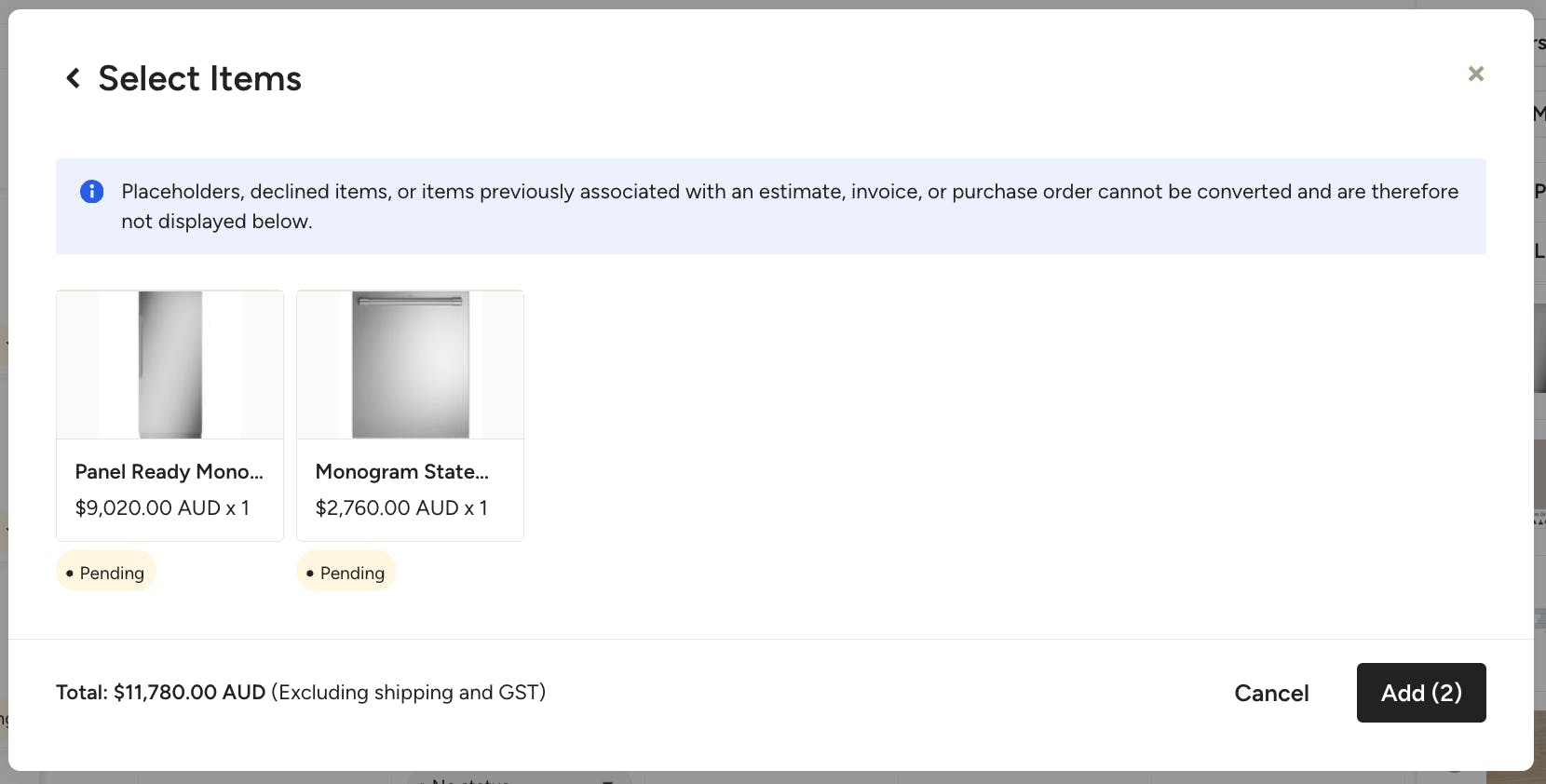Click the (Excluding shipping and GST) note
Viewport: 1546px width, 784px height.
click(409, 693)
